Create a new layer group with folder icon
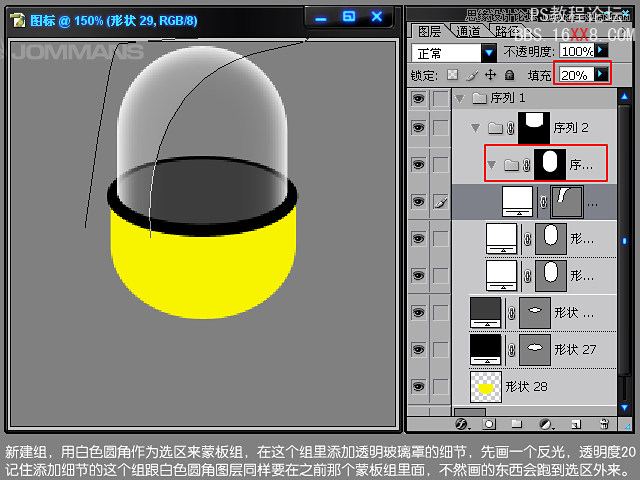 (x=518, y=423)
